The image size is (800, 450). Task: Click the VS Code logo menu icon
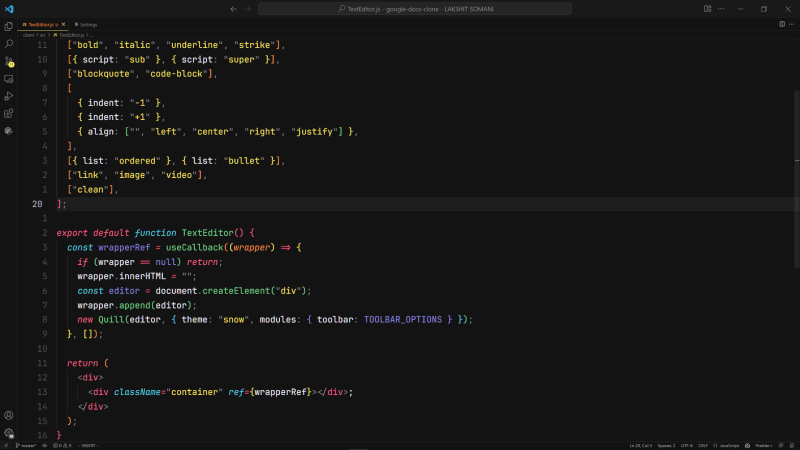9,9
